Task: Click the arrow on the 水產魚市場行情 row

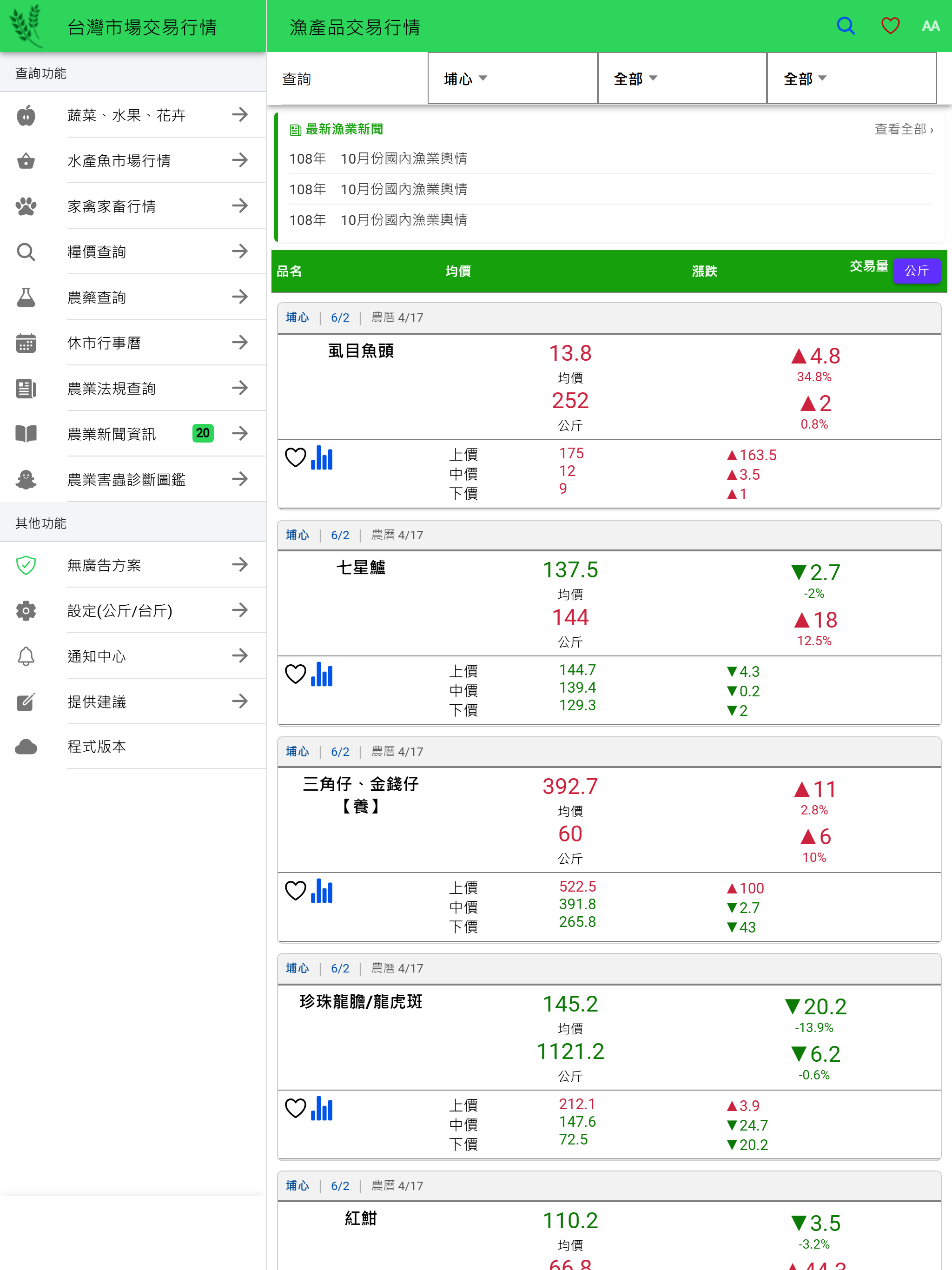Action: [x=240, y=160]
